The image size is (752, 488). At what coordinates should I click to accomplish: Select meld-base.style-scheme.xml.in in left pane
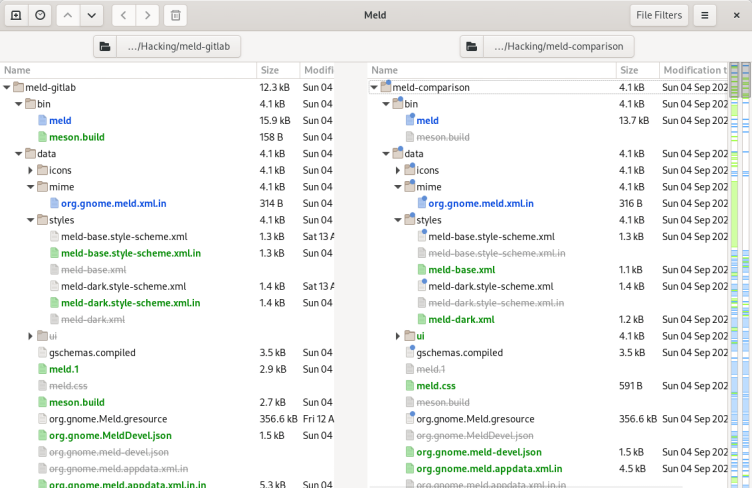(130, 253)
